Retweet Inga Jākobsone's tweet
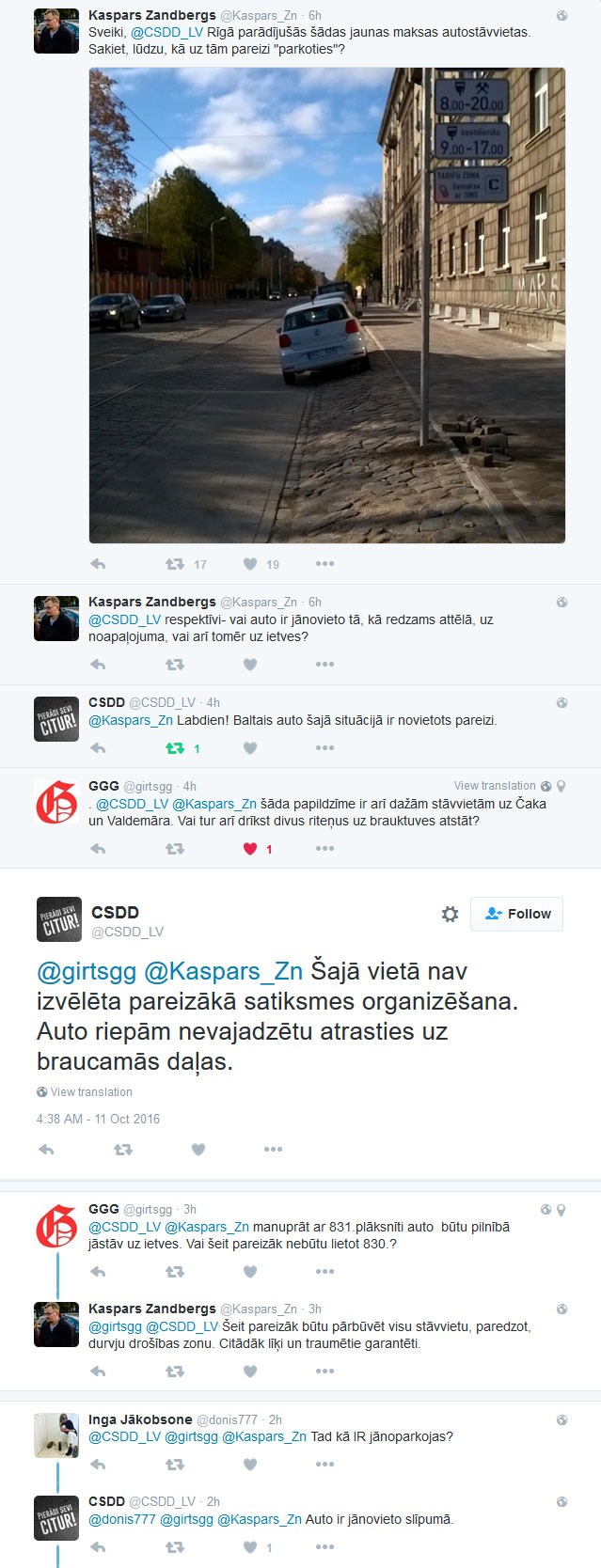This screenshot has width=601, height=1568. pos(175,1465)
